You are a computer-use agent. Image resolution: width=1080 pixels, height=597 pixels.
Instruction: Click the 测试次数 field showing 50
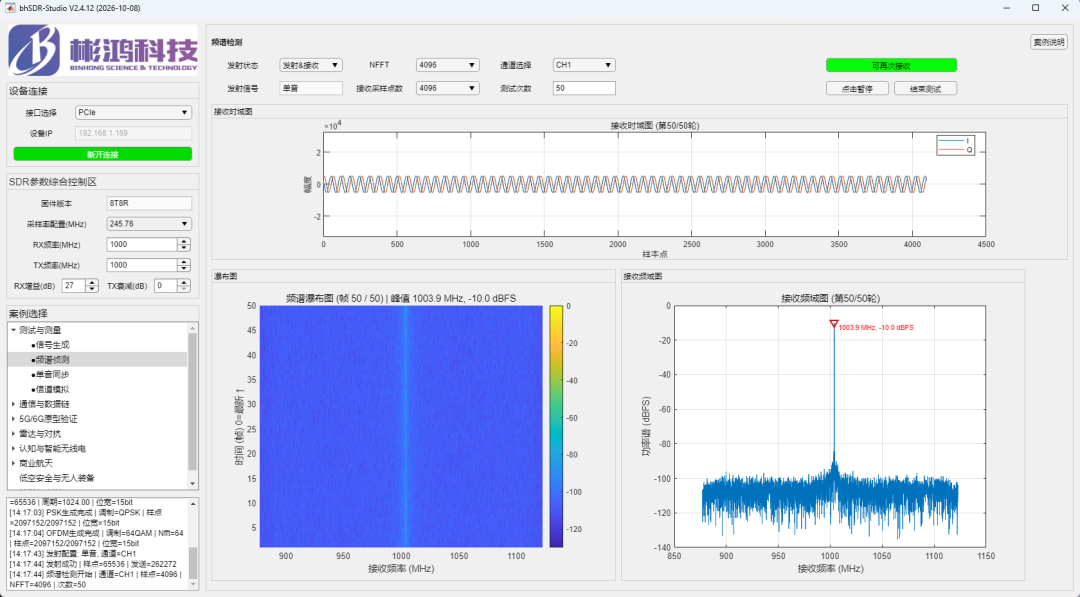(x=584, y=88)
